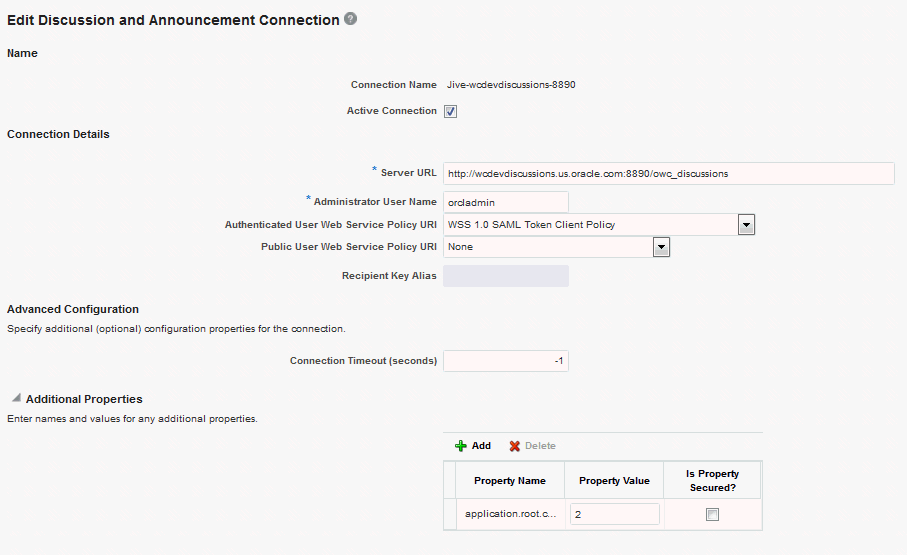Click the Connection Timeout seconds field
This screenshot has height=555, width=907.
pos(505,360)
